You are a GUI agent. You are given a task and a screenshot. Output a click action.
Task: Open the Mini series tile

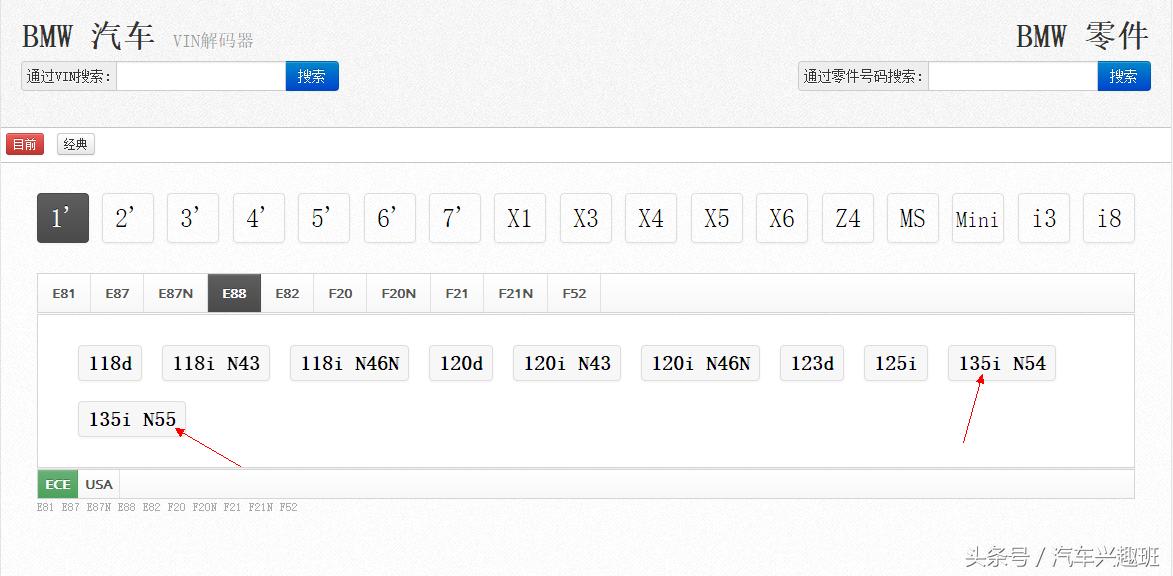pos(978,218)
